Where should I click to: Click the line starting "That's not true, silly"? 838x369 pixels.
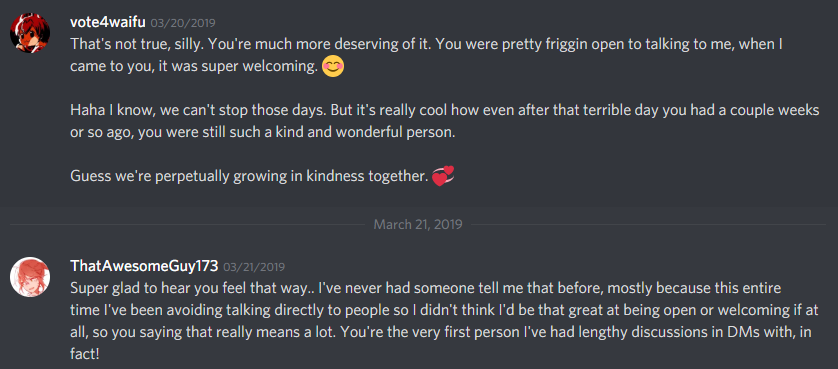tap(426, 44)
